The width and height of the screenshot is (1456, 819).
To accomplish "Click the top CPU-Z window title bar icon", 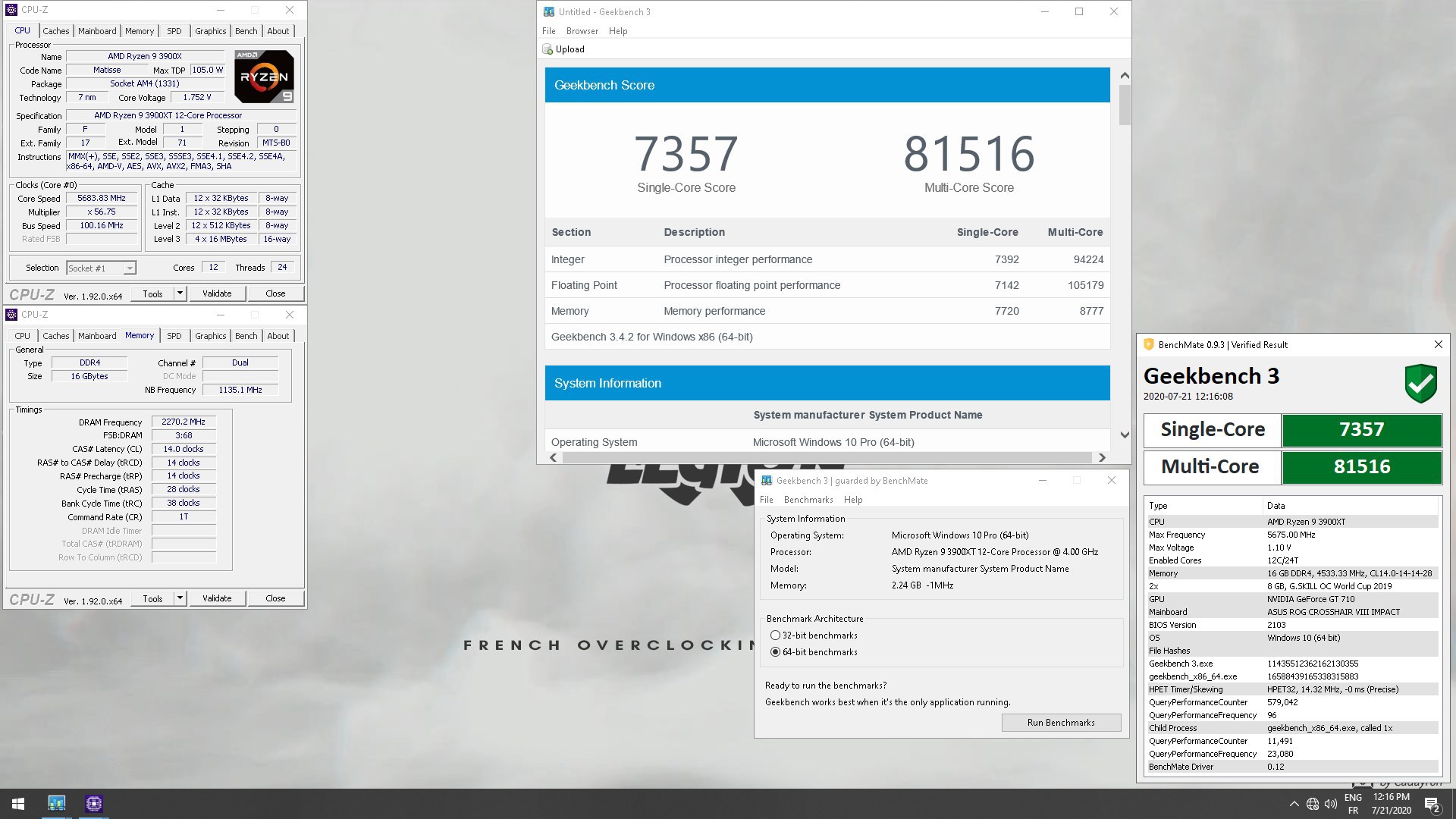I will tap(11, 10).
